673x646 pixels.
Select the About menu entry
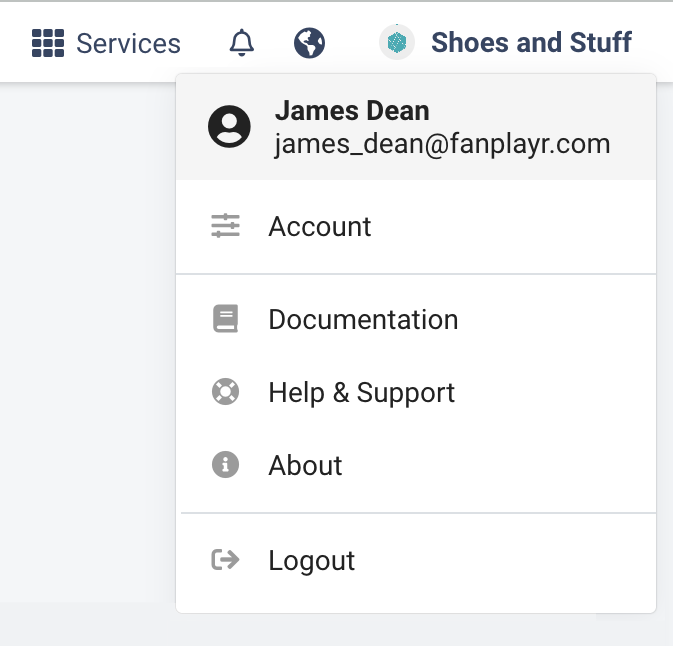pos(416,465)
